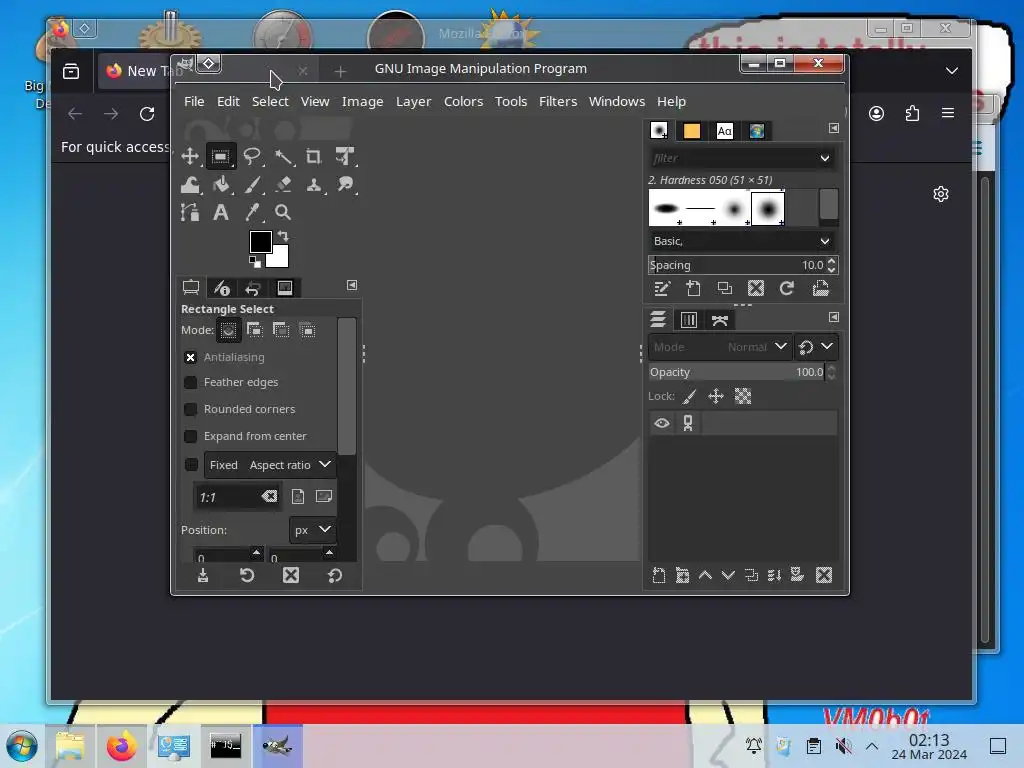Screen dimensions: 1024x768
Task: Toggle the Antialiasing checkbox
Action: pyautogui.click(x=190, y=357)
